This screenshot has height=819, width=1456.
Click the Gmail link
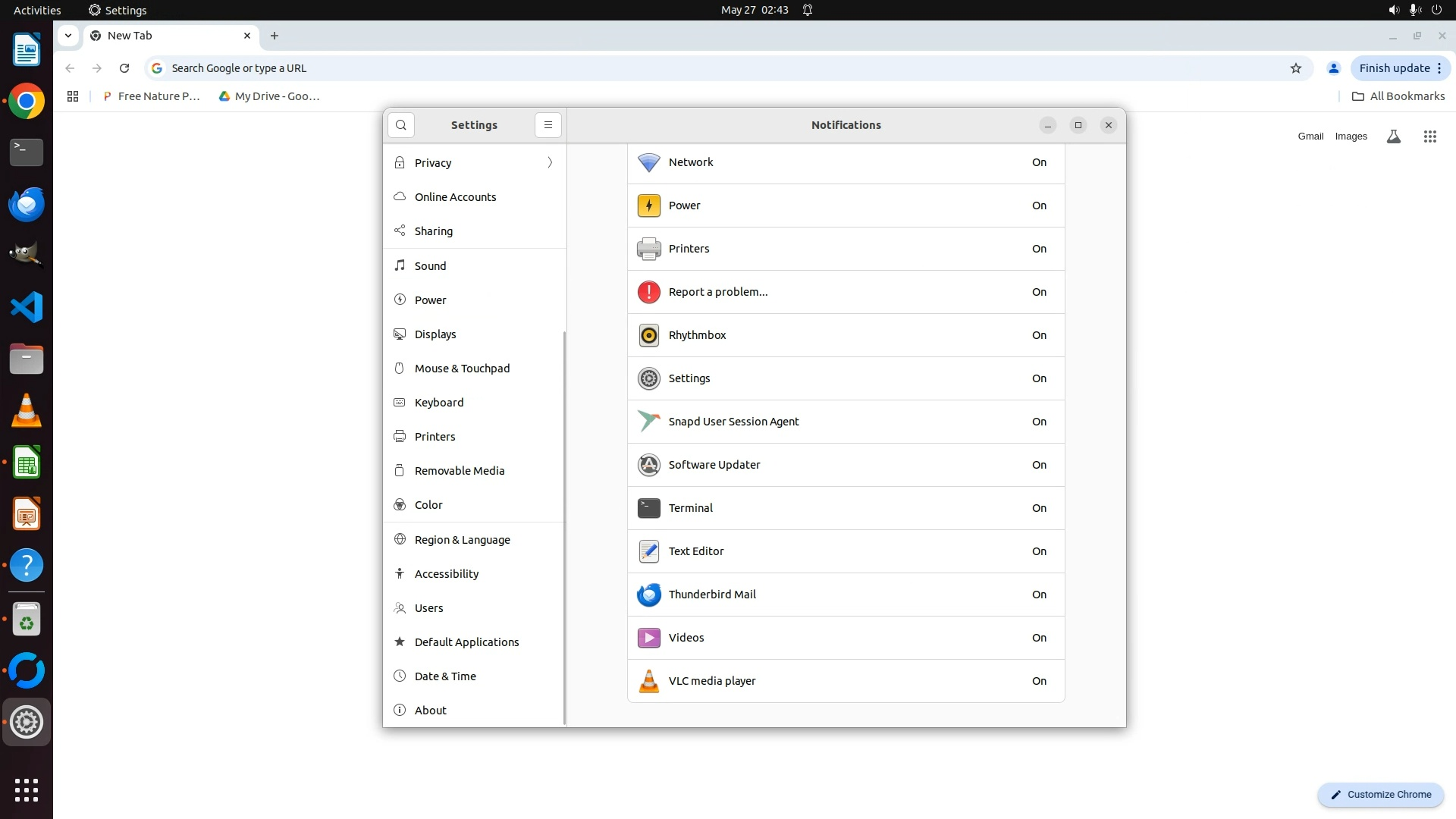pos(1310,136)
